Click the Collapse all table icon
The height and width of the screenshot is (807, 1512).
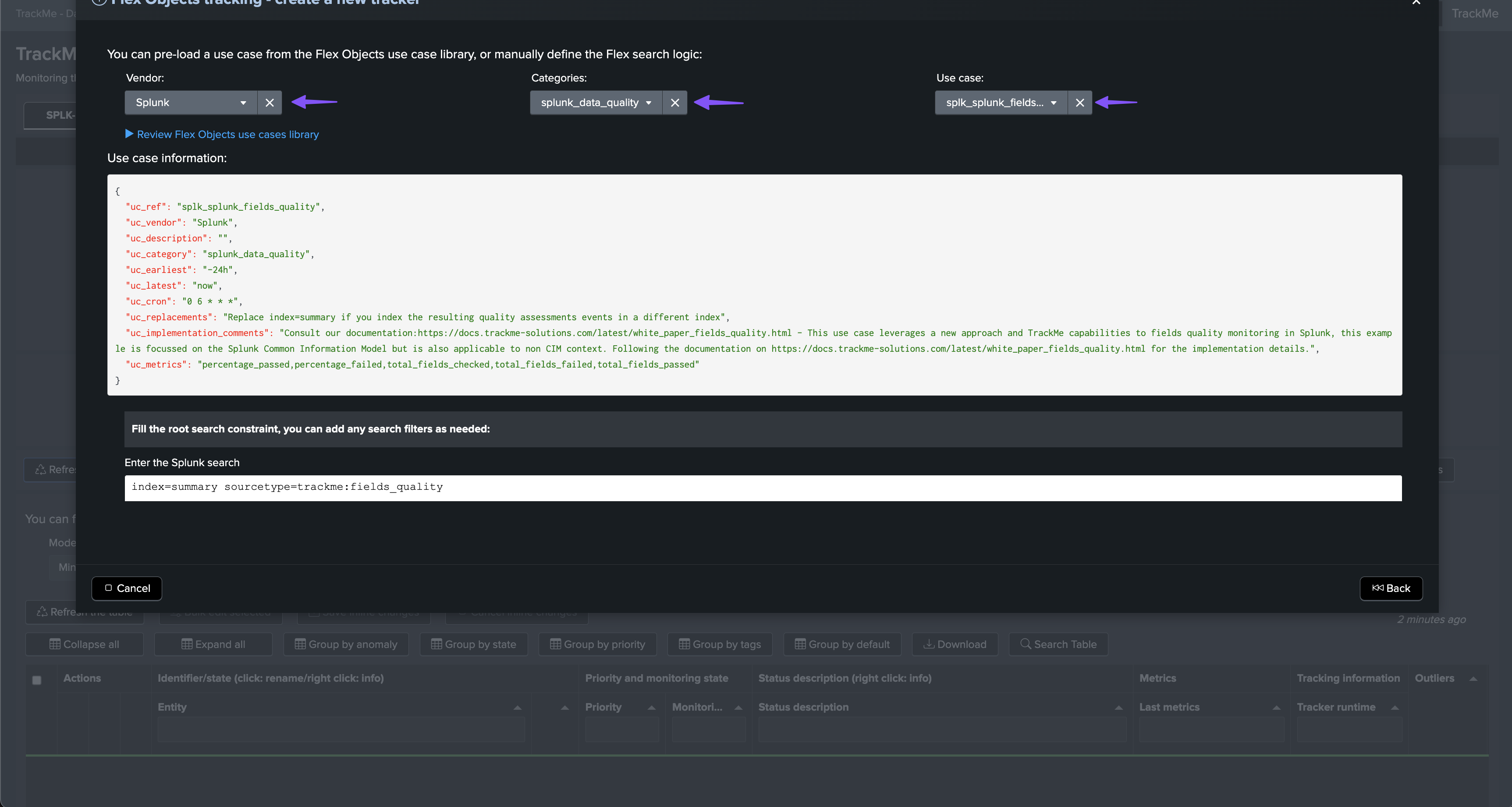click(x=55, y=644)
